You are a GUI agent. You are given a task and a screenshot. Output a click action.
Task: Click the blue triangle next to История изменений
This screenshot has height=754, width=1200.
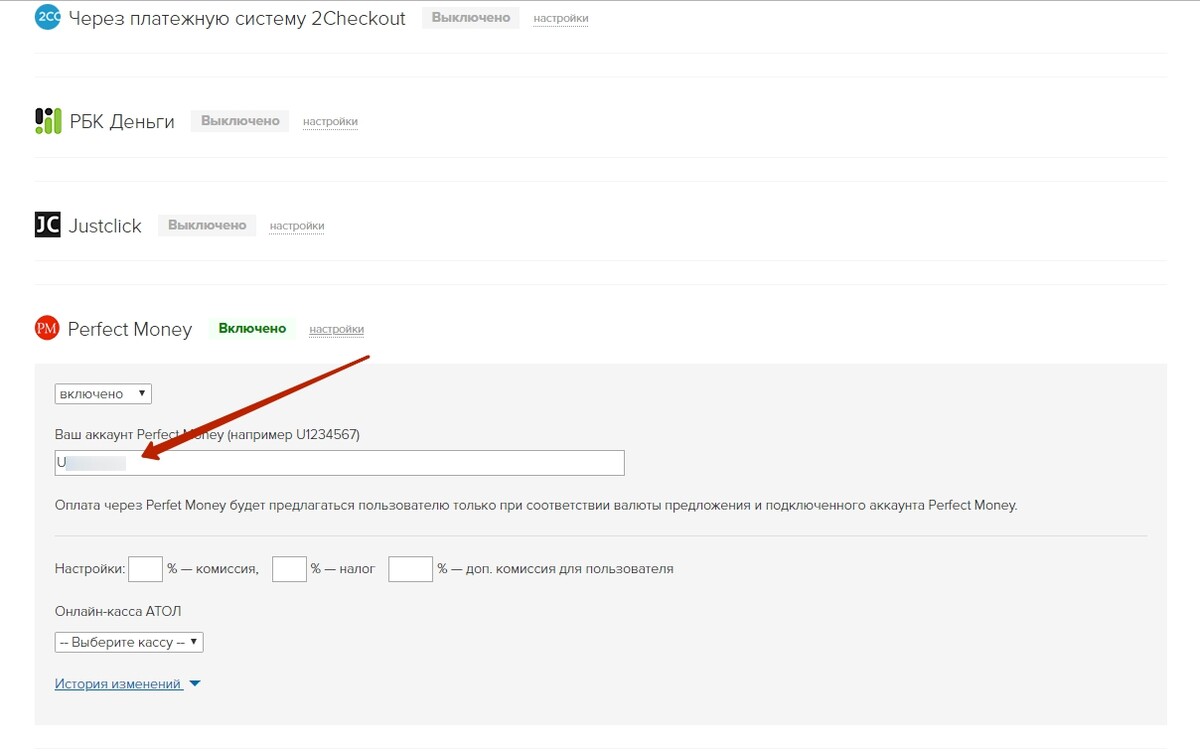(195, 684)
